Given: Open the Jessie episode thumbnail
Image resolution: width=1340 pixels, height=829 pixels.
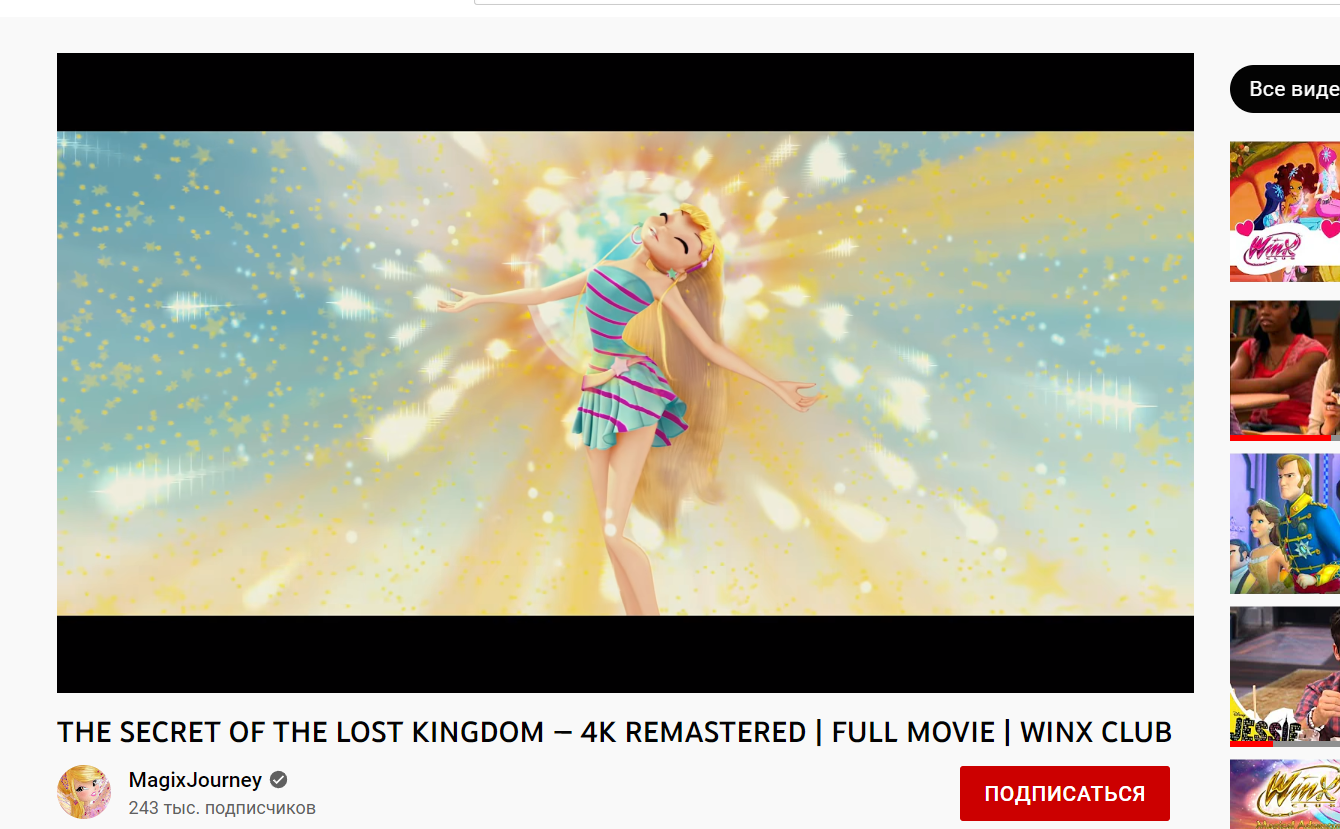Looking at the screenshot, I should [x=1285, y=676].
